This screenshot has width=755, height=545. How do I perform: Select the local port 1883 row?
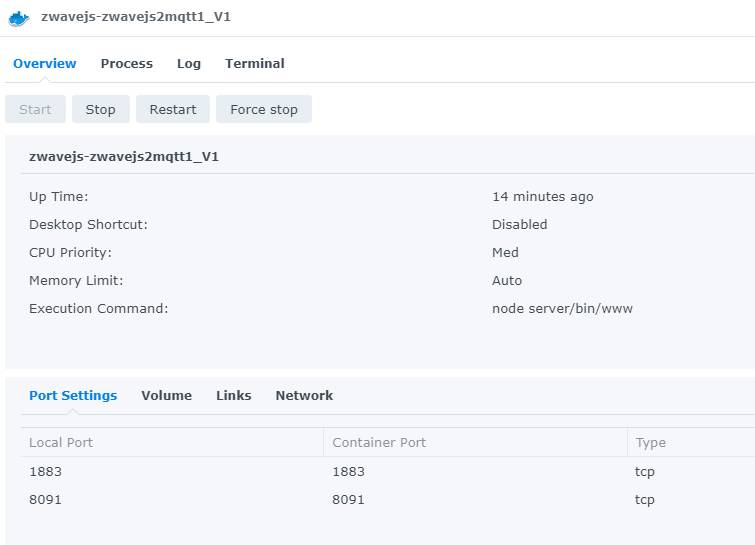click(x=388, y=471)
